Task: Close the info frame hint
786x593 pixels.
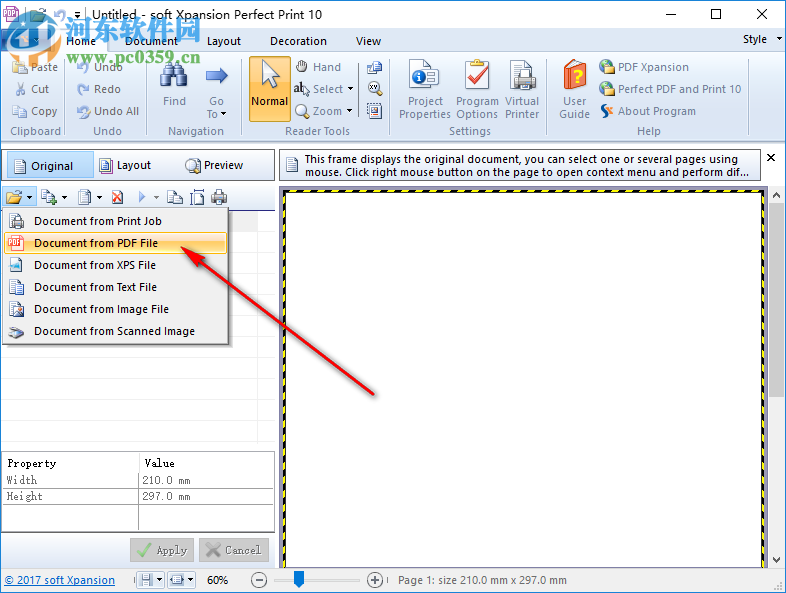Action: tap(771, 157)
